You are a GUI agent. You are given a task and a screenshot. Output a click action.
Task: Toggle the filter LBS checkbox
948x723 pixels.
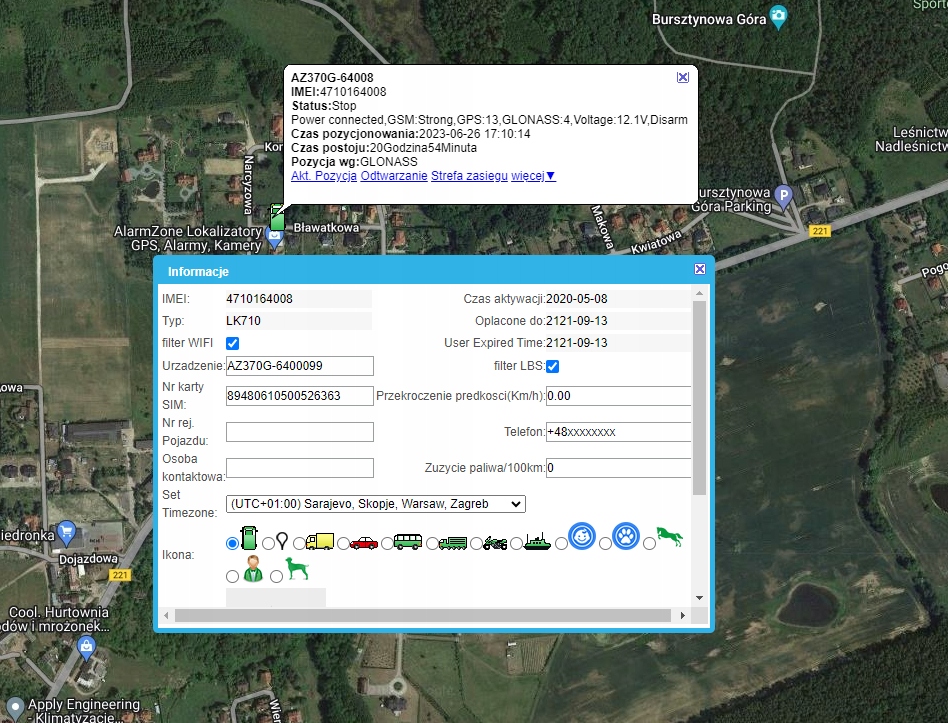552,366
